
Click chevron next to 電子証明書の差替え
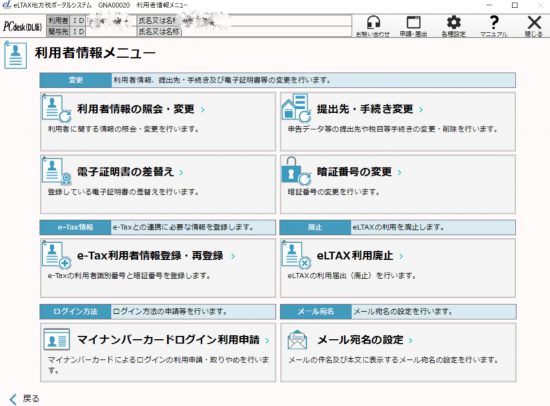point(181,172)
